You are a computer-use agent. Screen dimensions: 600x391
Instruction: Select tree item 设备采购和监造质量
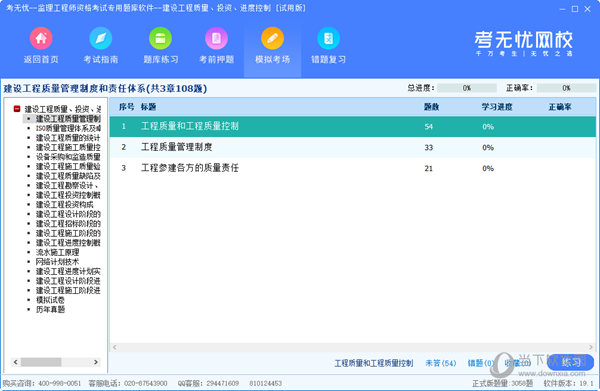(x=68, y=157)
